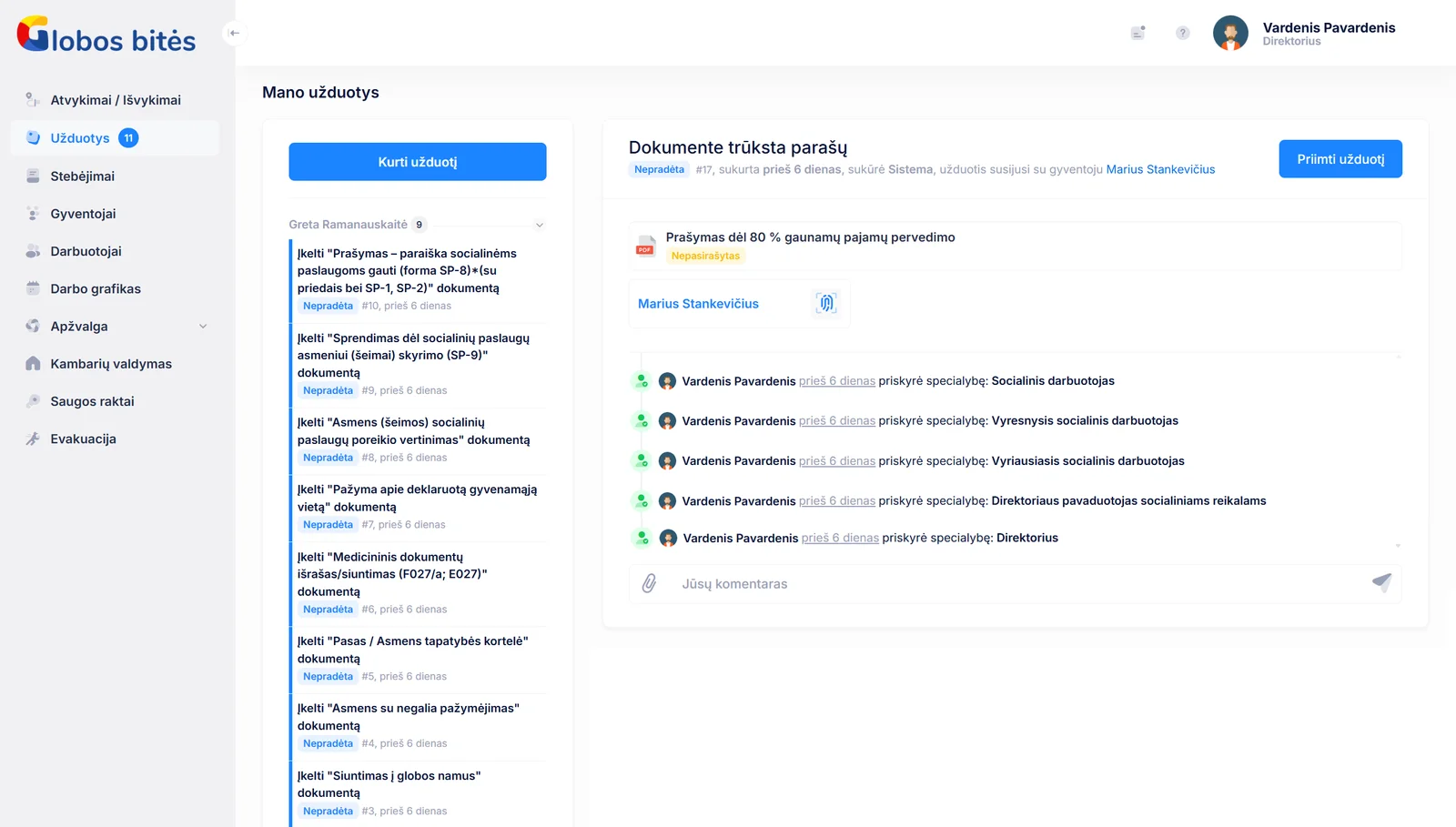The width and height of the screenshot is (1456, 827).
Task: Open the notifications icon in the header
Action: 1137,33
